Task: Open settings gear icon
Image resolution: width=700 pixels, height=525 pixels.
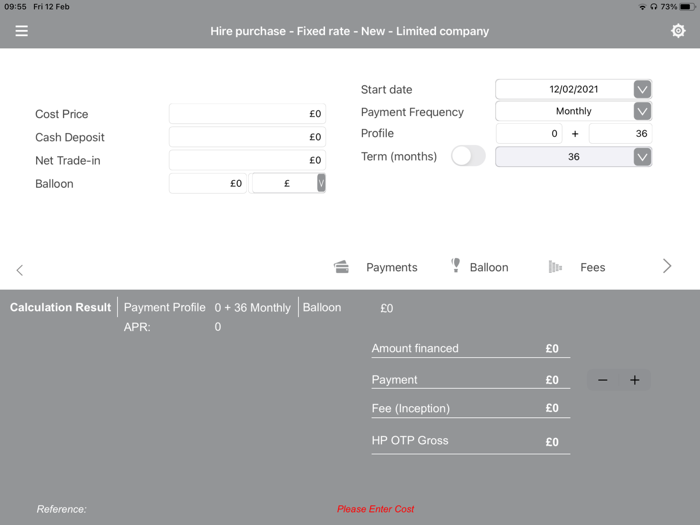Action: coord(678,31)
